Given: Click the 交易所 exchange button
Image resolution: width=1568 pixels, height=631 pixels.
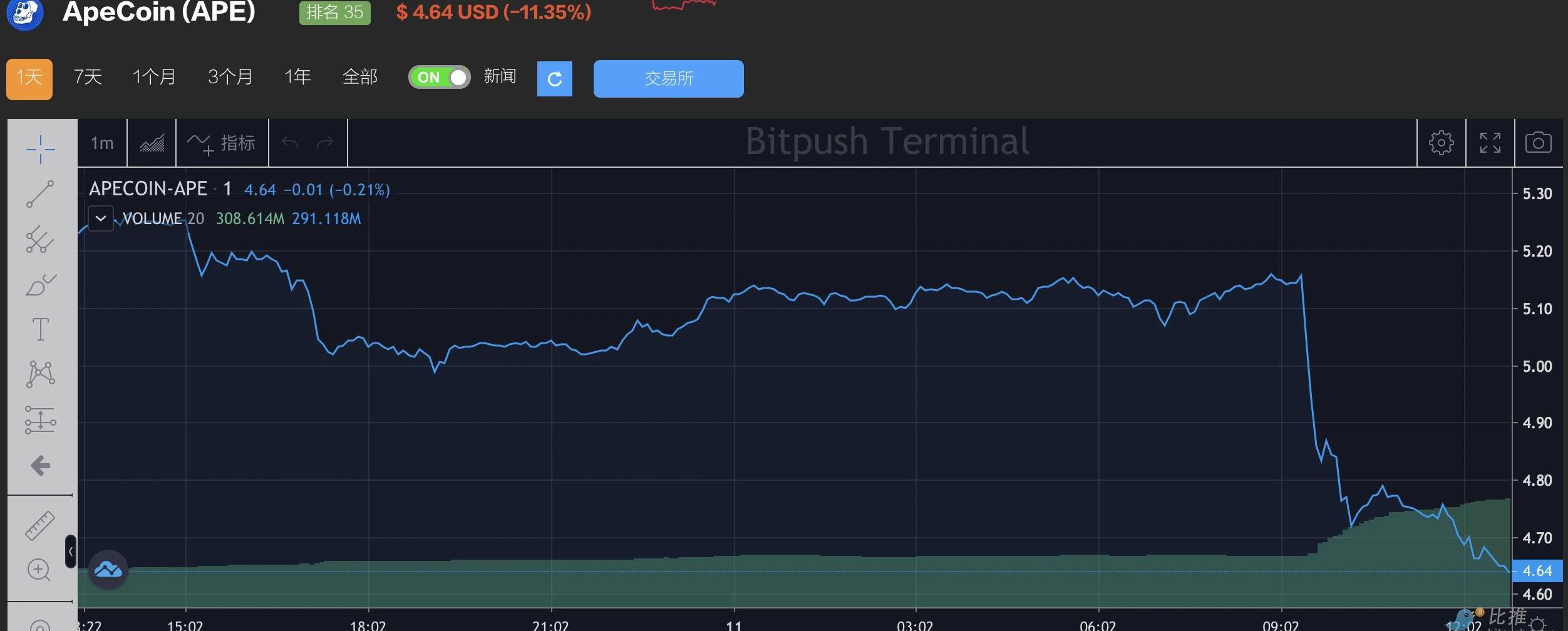Looking at the screenshot, I should coord(668,79).
